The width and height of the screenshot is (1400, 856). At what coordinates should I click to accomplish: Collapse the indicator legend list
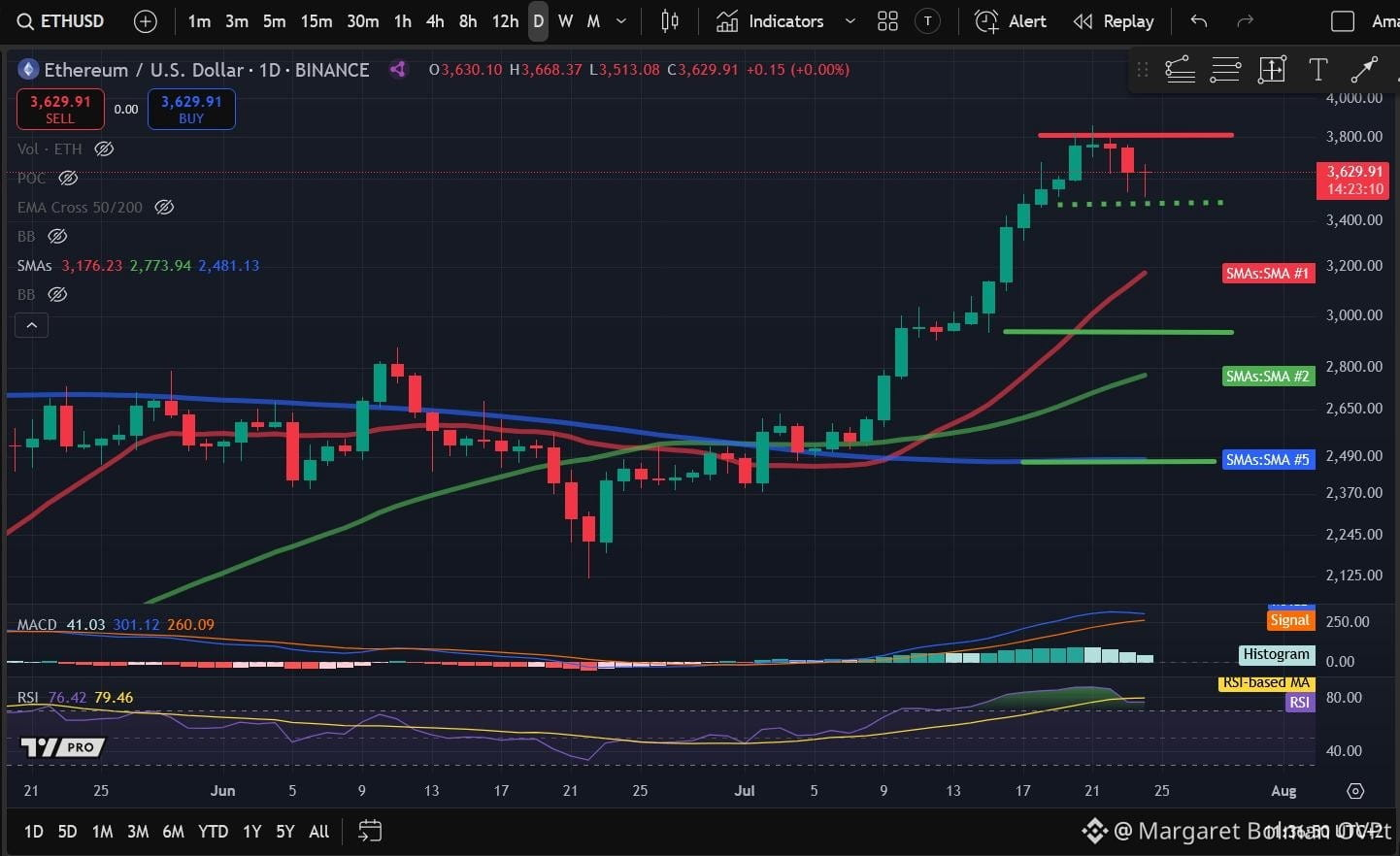click(x=31, y=325)
